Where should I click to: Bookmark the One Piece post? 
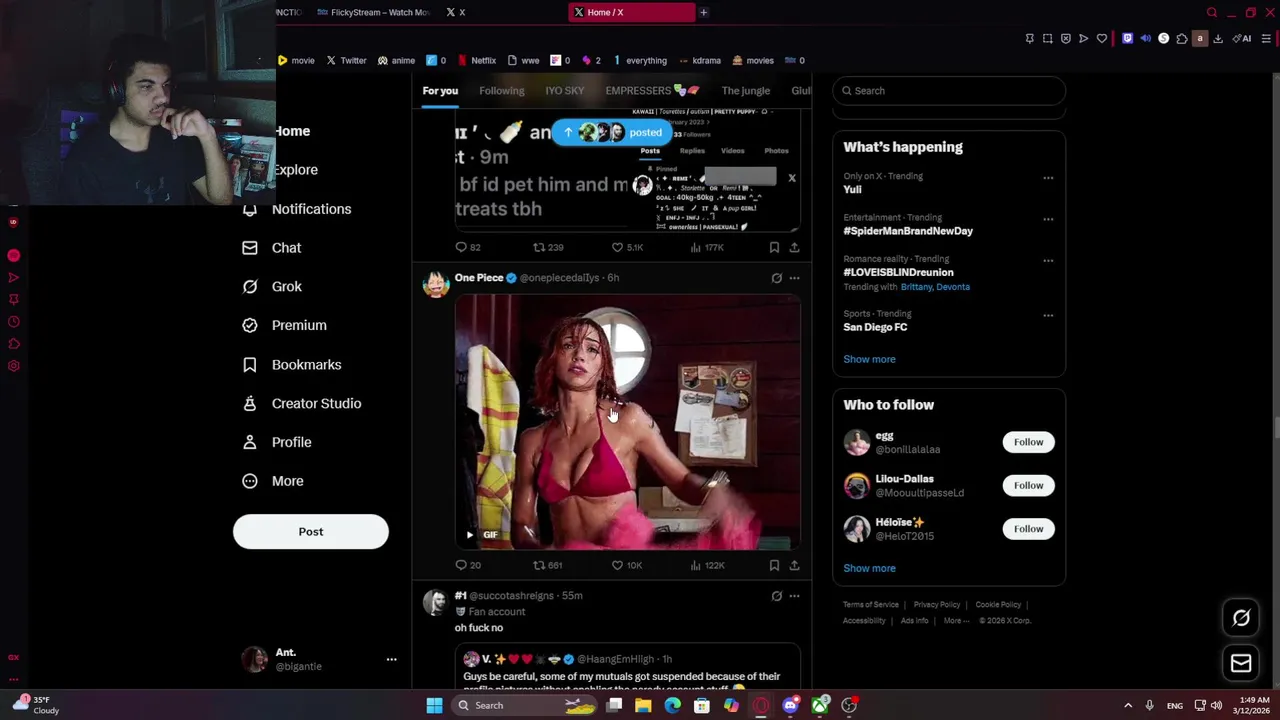(774, 566)
